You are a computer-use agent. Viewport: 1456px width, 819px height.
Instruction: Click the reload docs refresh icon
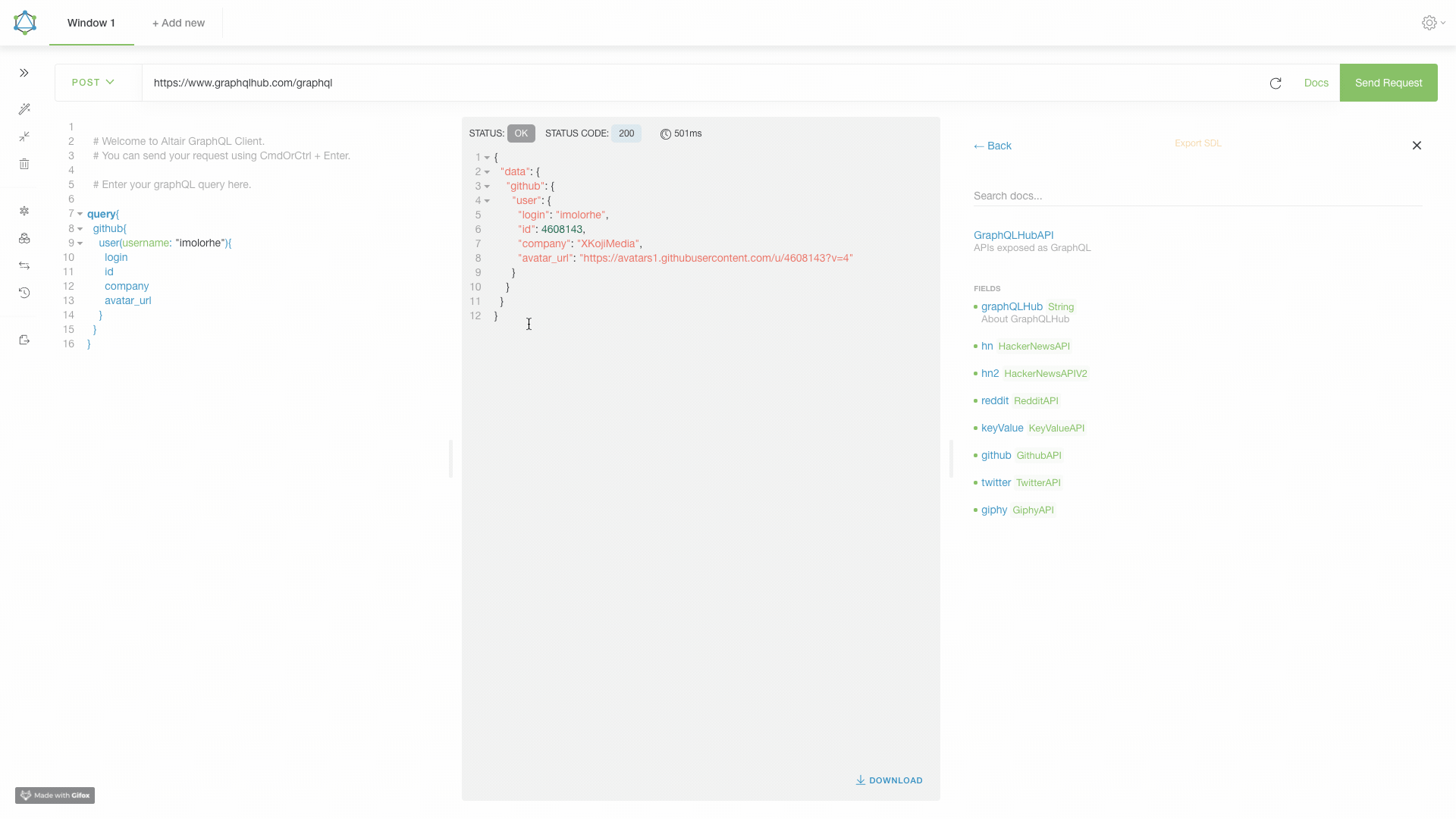coord(1276,83)
